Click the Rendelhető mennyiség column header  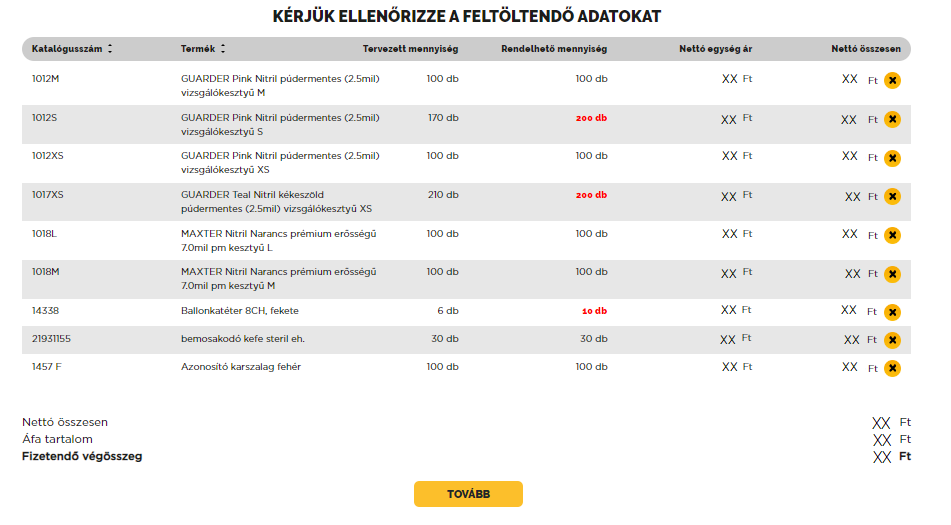(553, 49)
